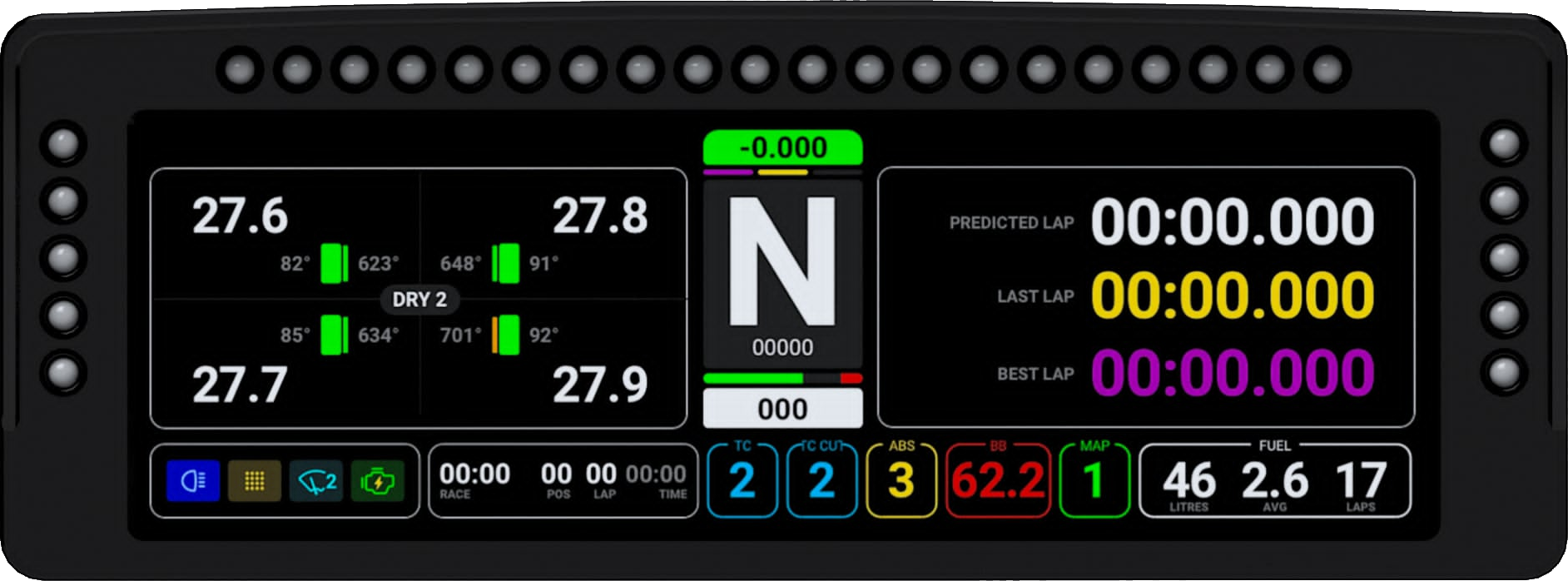The height and width of the screenshot is (581, 1568).
Task: Click the front-right green tyre wear icon
Action: 505,263
